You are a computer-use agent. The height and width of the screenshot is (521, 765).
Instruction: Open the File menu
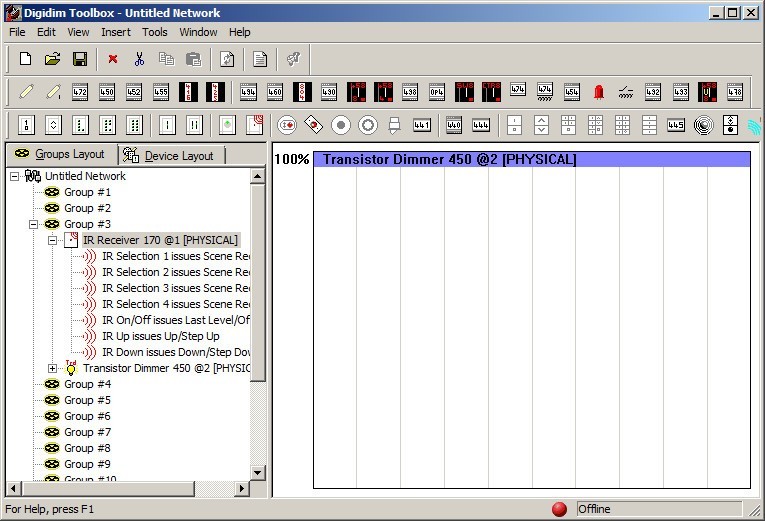17,32
